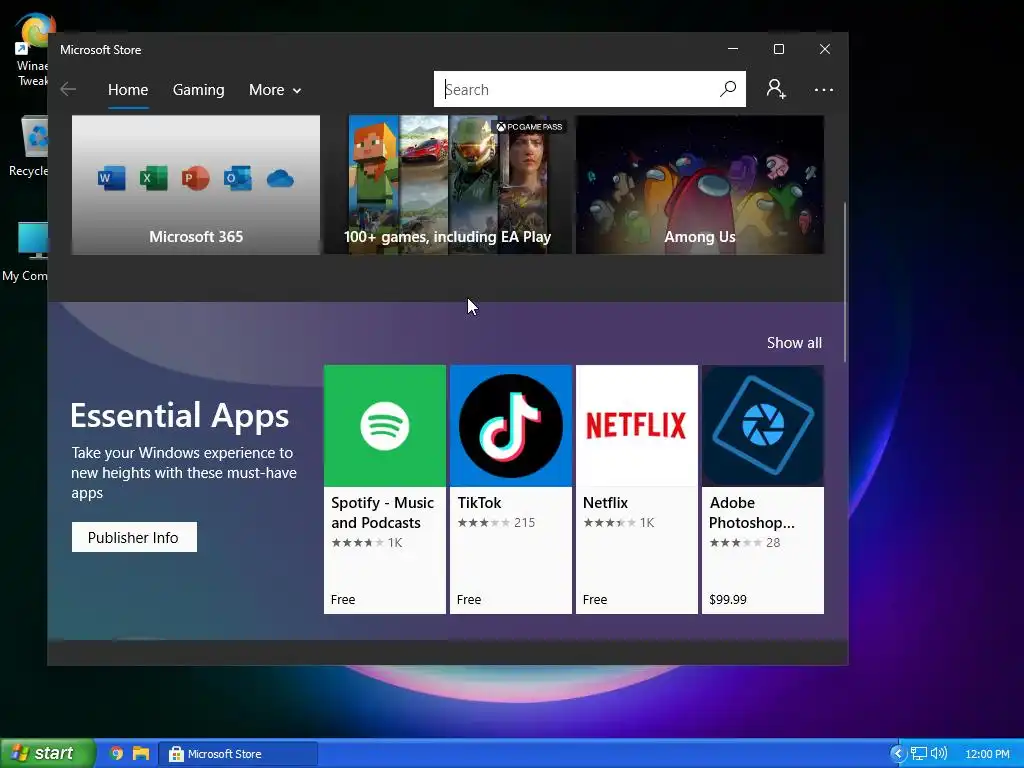Click the Show all link
Screen dimensions: 1024x768
pyautogui.click(x=794, y=343)
